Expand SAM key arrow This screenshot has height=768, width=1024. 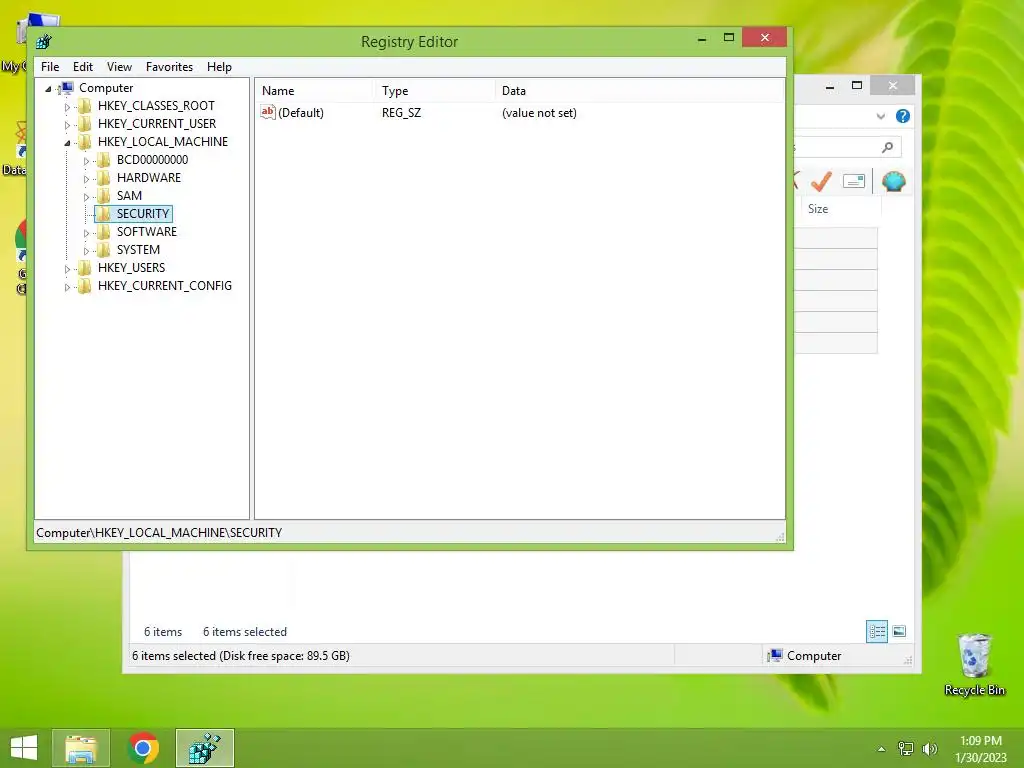pyautogui.click(x=86, y=197)
